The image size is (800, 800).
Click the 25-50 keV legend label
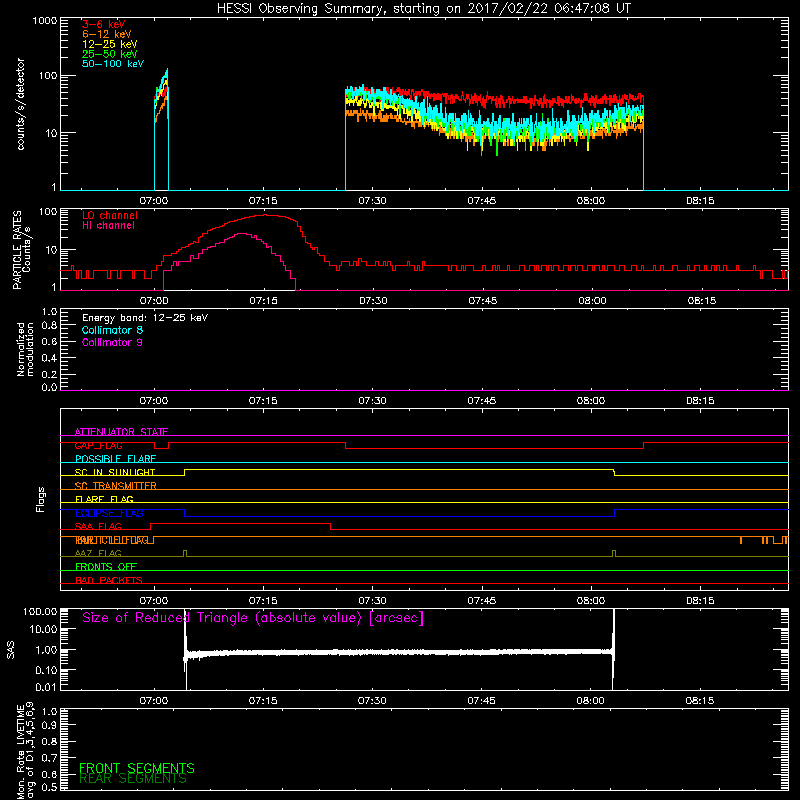[110, 54]
